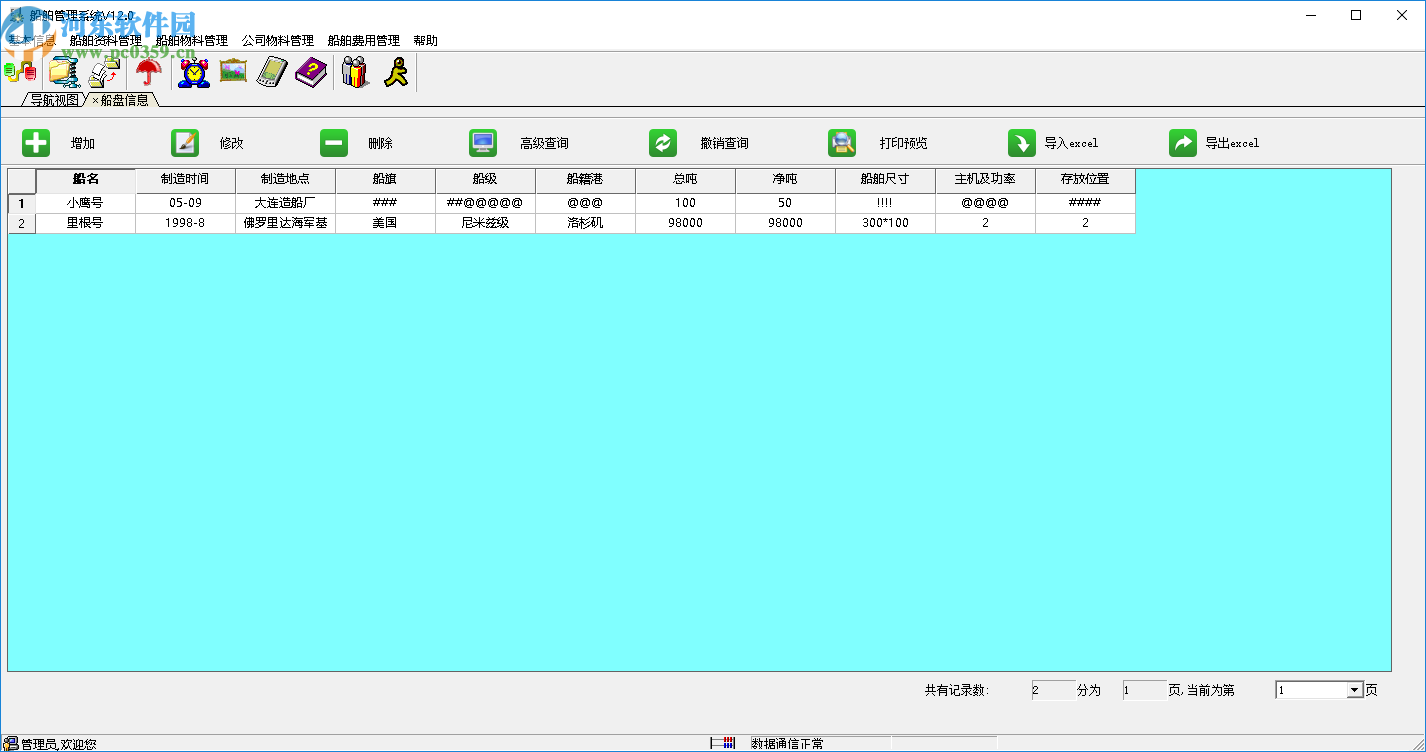Click the 船旗 column header

pyautogui.click(x=386, y=181)
